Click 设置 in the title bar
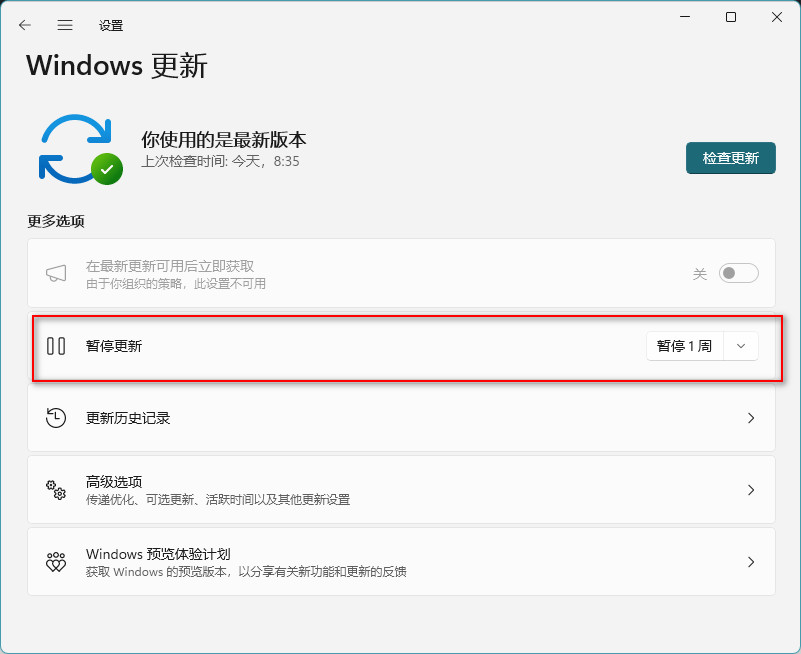Viewport: 801px width, 654px height. (x=111, y=25)
